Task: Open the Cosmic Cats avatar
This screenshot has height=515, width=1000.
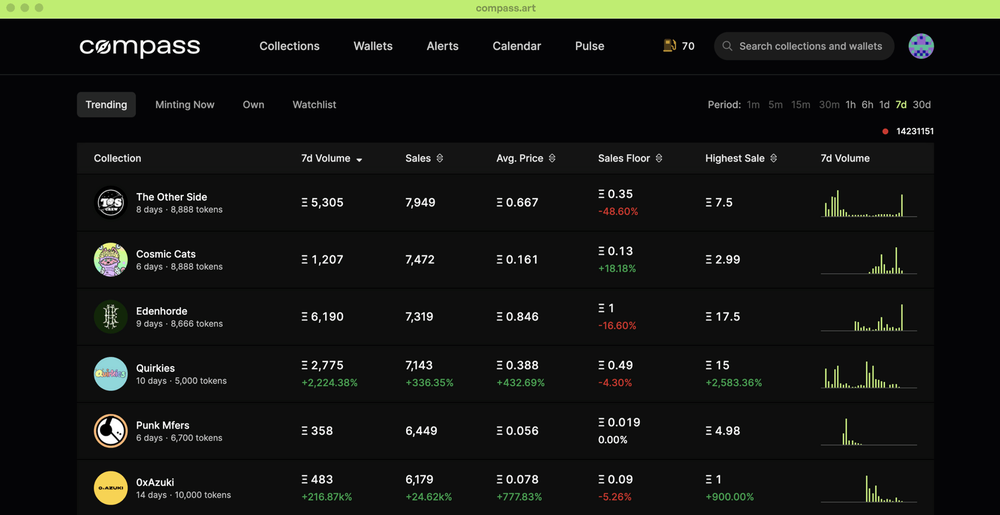Action: [x=110, y=259]
